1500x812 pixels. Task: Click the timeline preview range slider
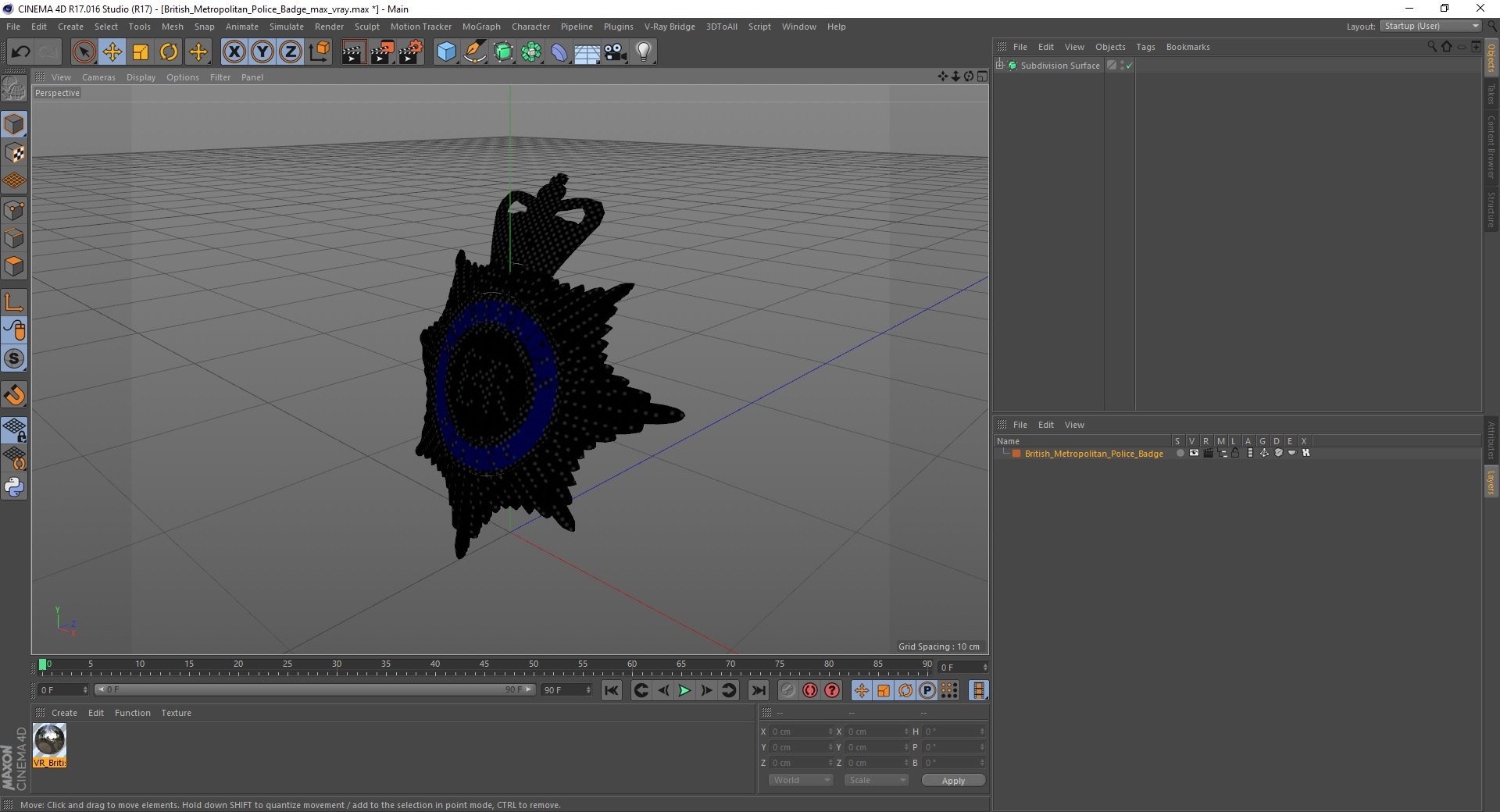pyautogui.click(x=315, y=689)
